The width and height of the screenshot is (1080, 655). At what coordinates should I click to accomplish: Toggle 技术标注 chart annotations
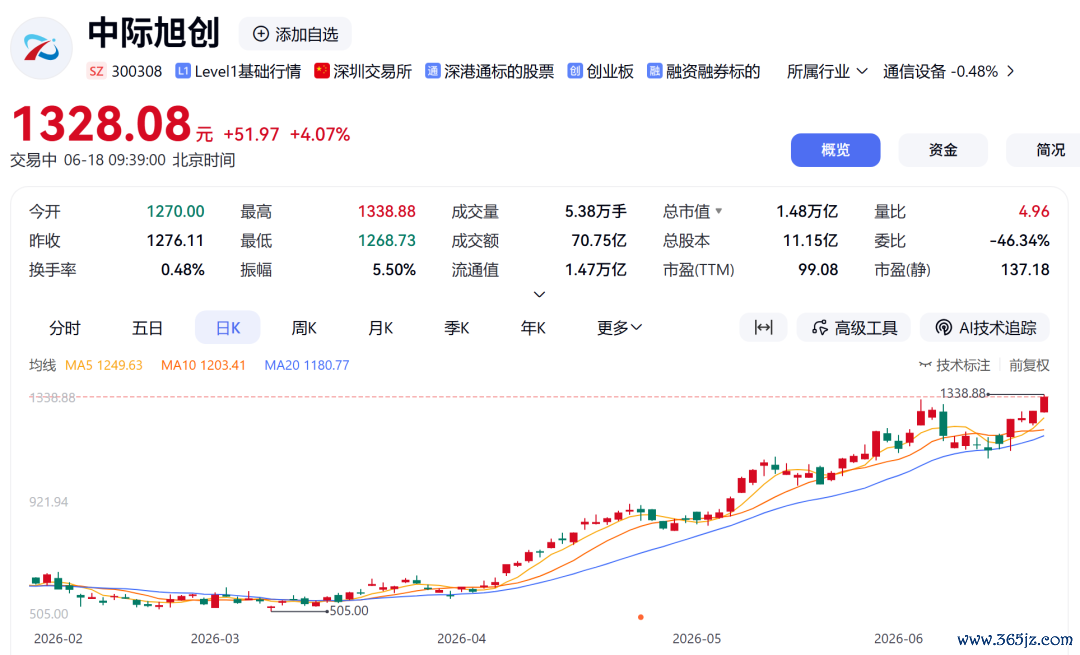(955, 365)
